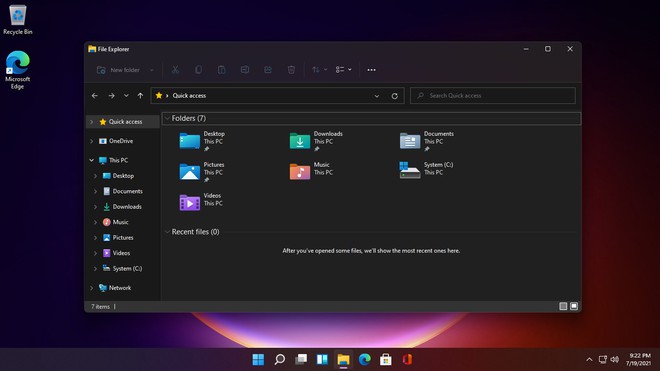The width and height of the screenshot is (660, 371).
Task: Switch to large icons view in status bar
Action: (574, 307)
